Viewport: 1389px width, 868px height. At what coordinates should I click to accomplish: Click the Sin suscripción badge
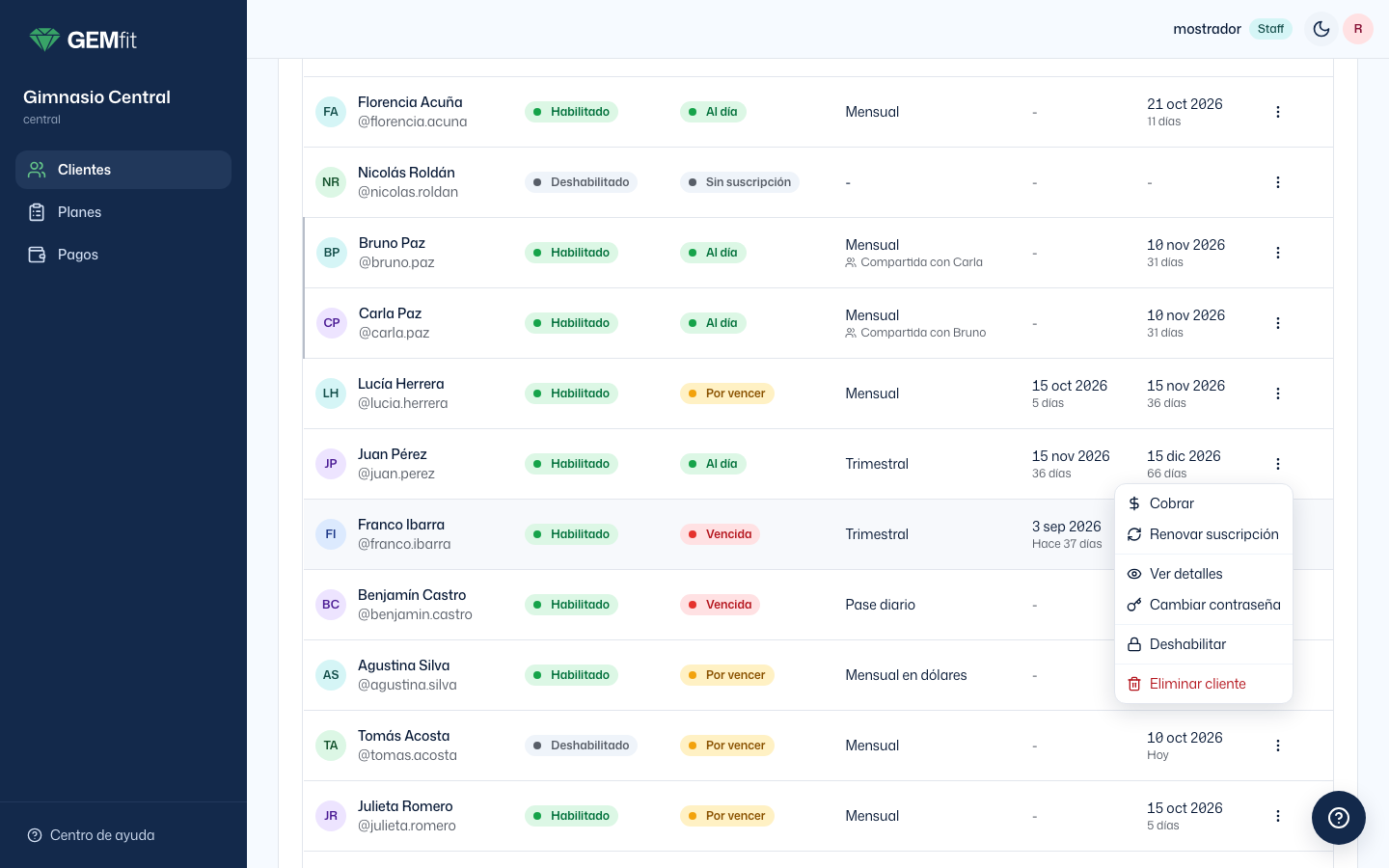pyautogui.click(x=740, y=182)
